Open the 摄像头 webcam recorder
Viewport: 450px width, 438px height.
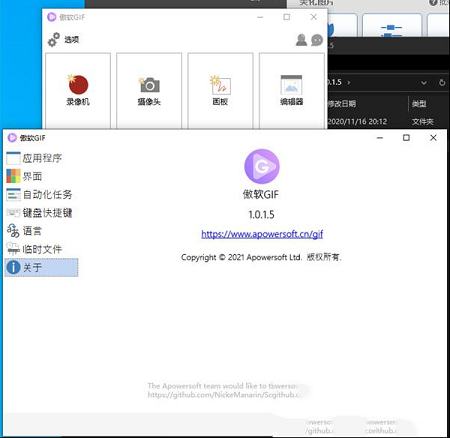(x=149, y=90)
